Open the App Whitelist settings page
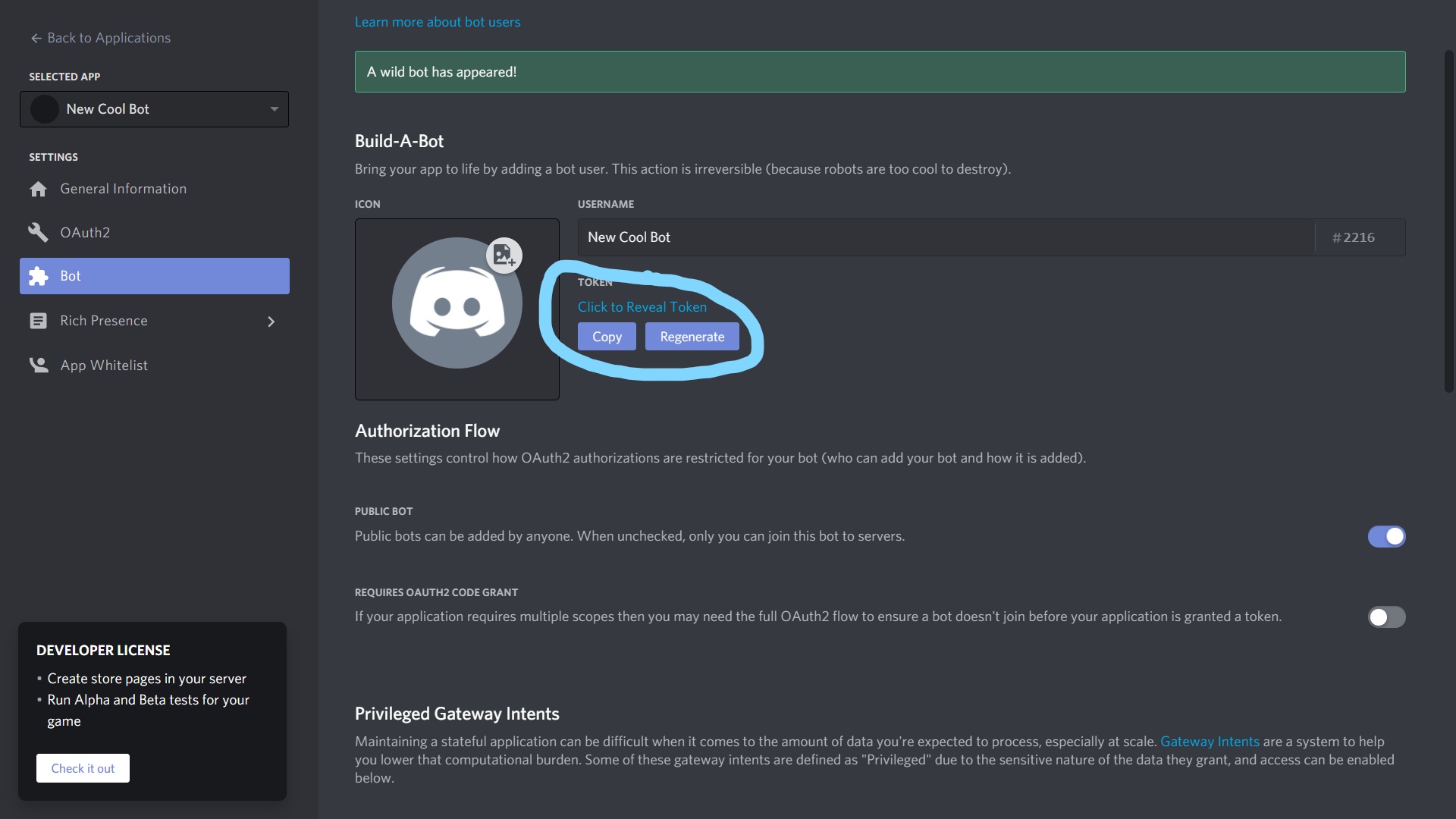Screen dimensions: 1456x819 pyautogui.click(x=104, y=366)
